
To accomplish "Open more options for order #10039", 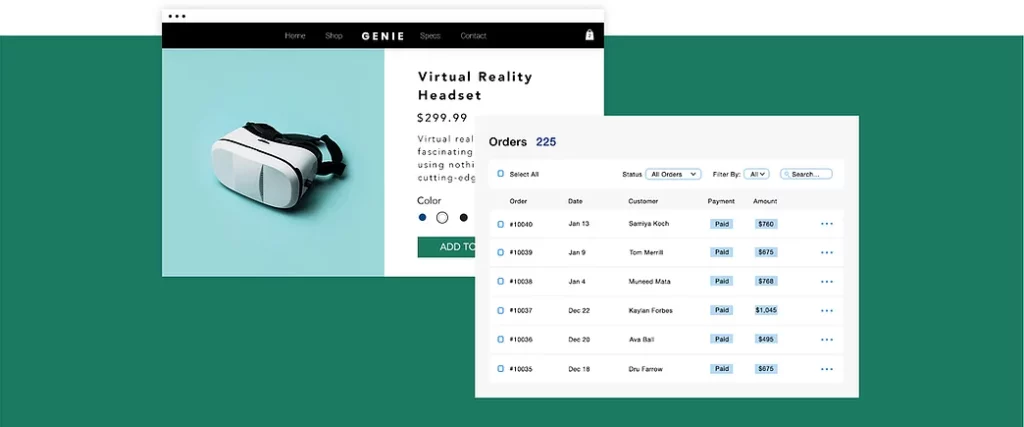I will 827,253.
